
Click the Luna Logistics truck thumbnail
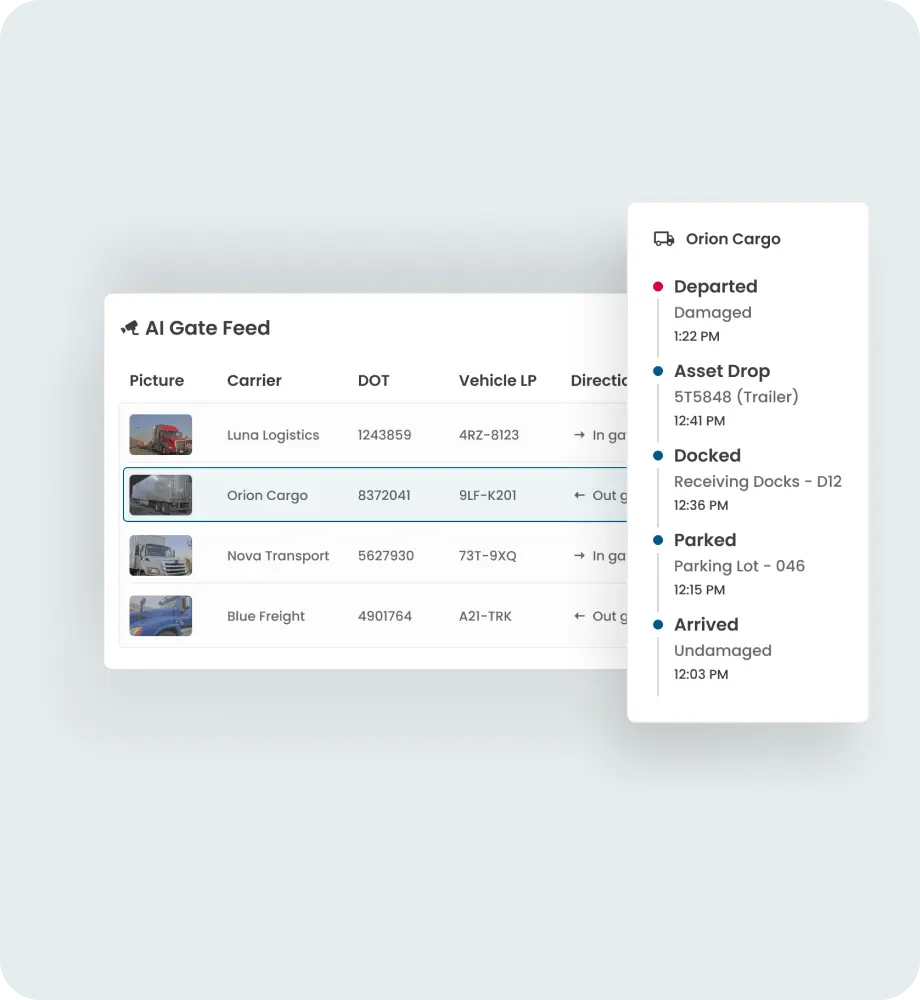tap(160, 434)
